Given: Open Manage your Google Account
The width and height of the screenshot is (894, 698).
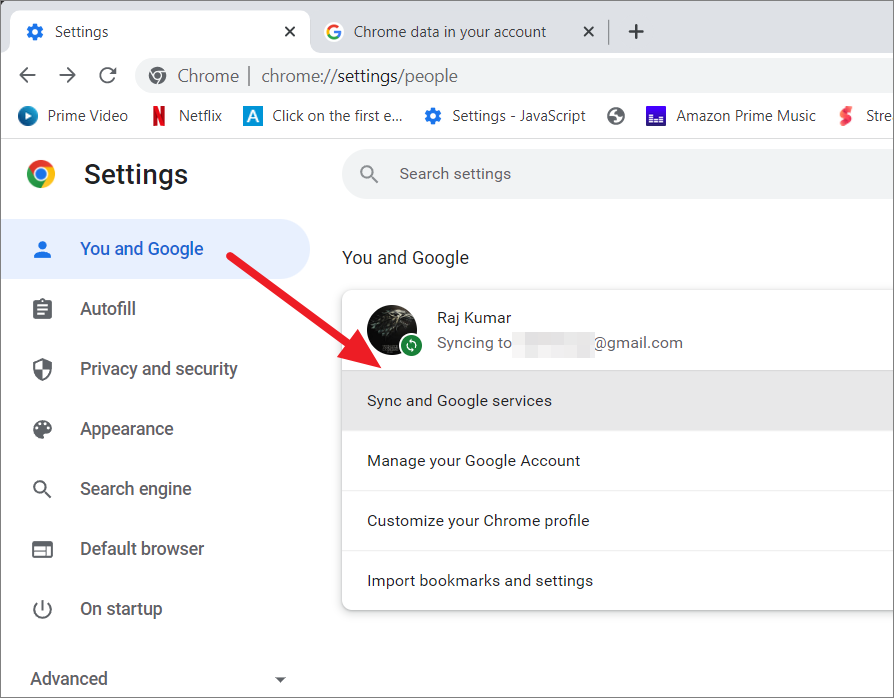Looking at the screenshot, I should pos(618,461).
